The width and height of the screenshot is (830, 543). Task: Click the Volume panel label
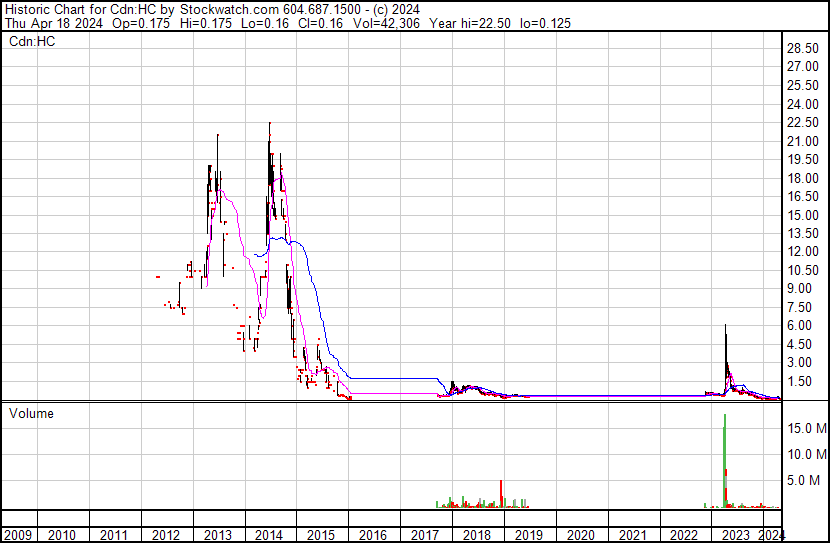pyautogui.click(x=31, y=414)
